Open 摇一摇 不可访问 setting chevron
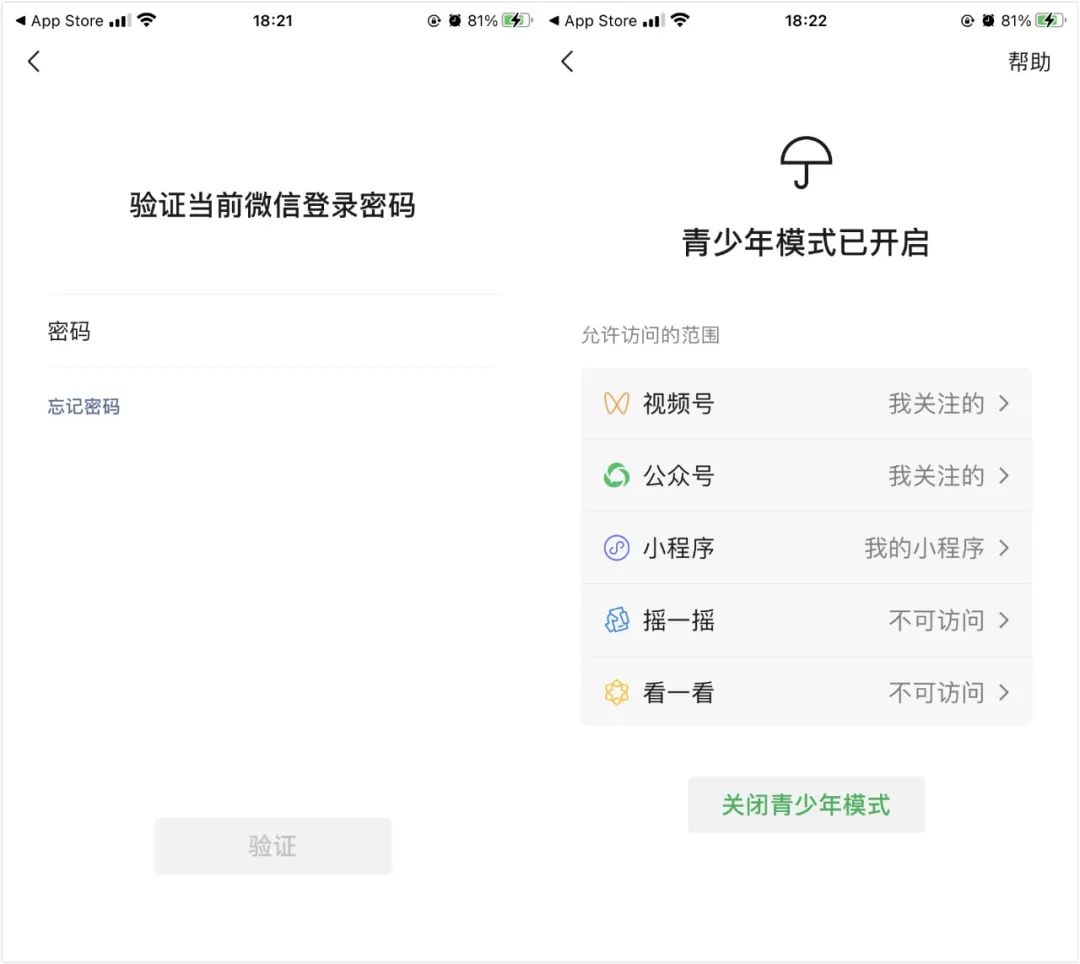 (1004, 620)
